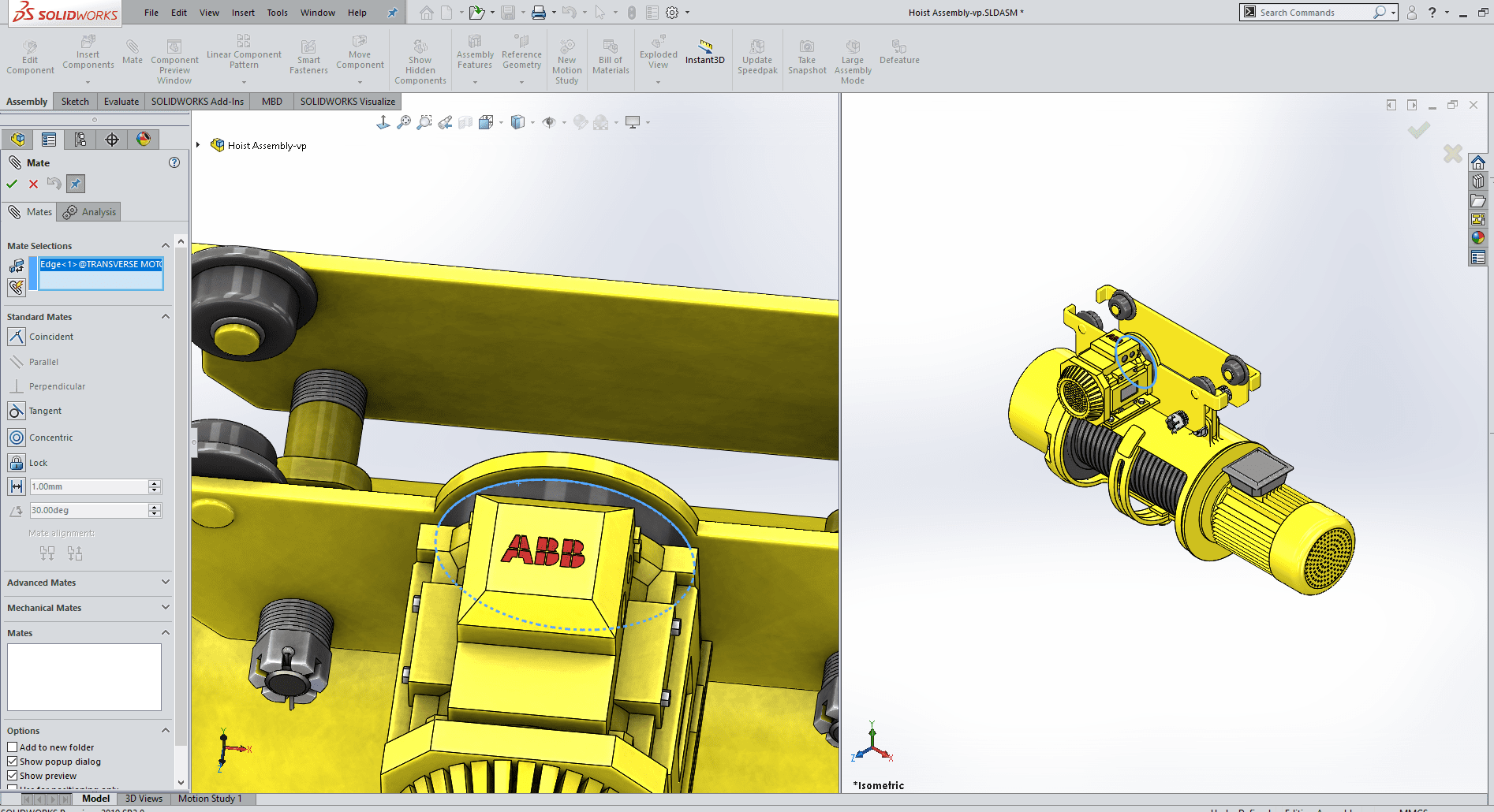Image resolution: width=1494 pixels, height=812 pixels.
Task: Open the Appearances task pane icon
Action: [x=1478, y=237]
